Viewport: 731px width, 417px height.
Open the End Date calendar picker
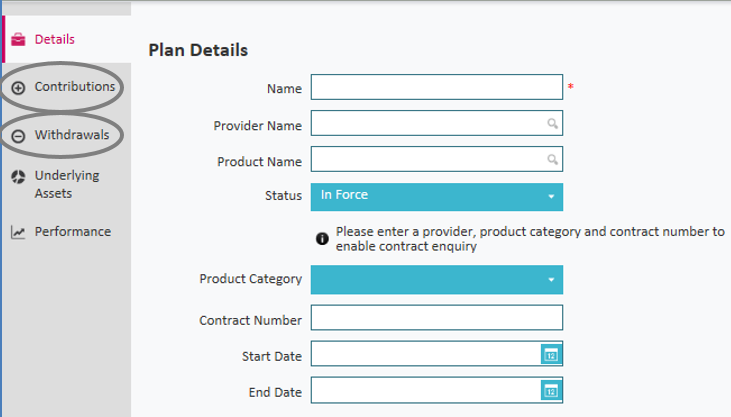(x=550, y=390)
